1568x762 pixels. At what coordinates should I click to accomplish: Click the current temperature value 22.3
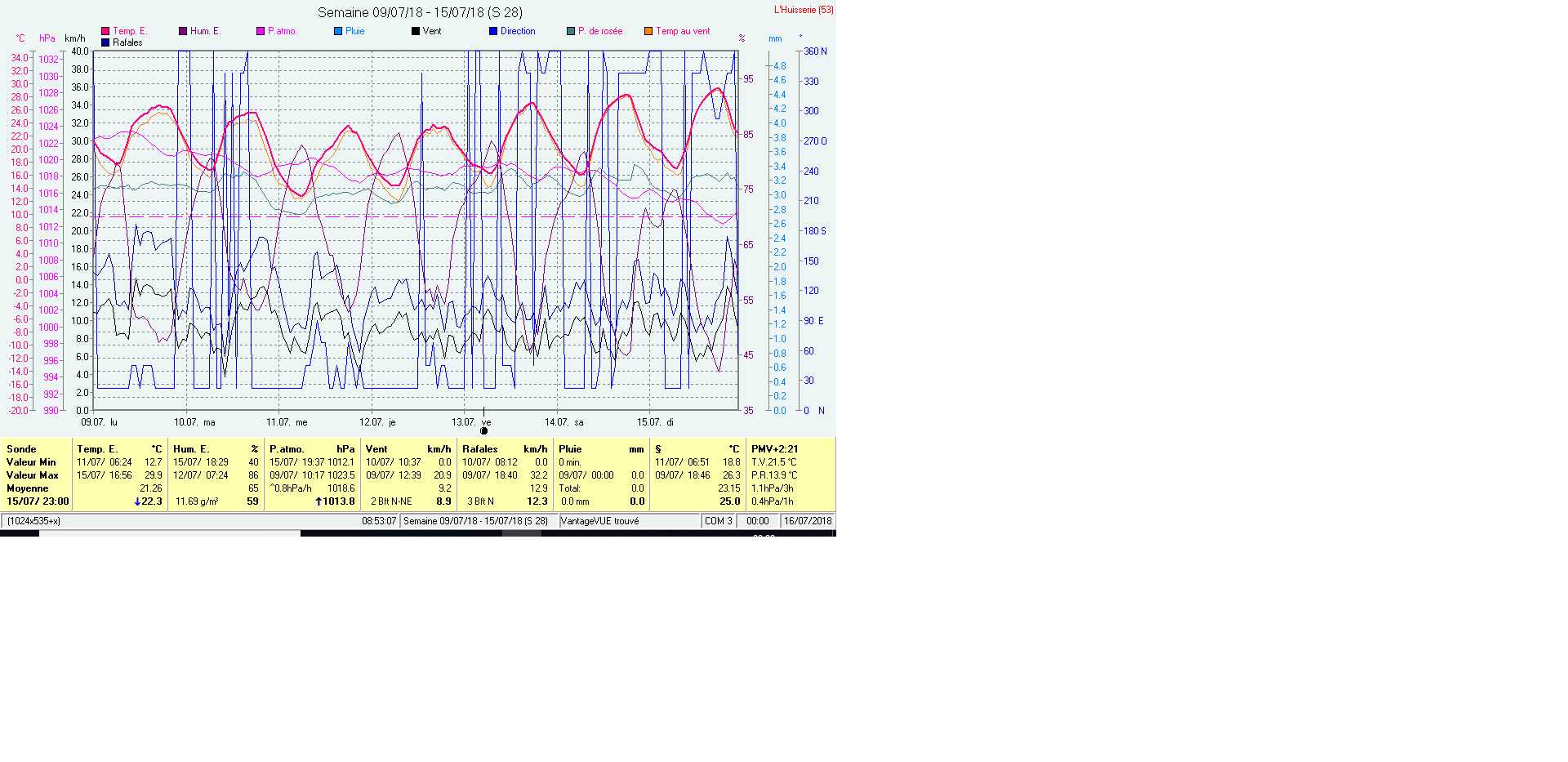152,501
